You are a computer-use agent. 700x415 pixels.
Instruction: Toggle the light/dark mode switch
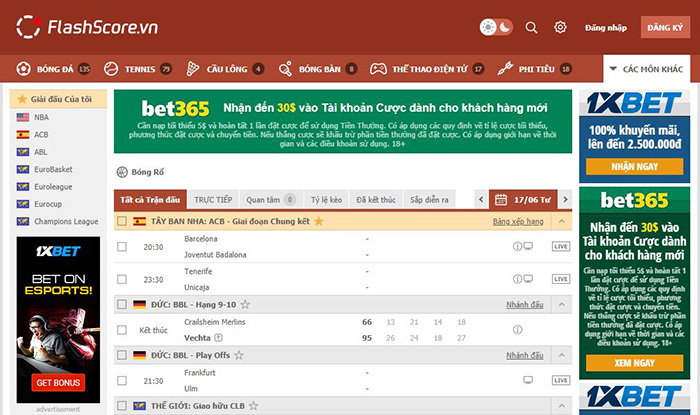[x=496, y=27]
